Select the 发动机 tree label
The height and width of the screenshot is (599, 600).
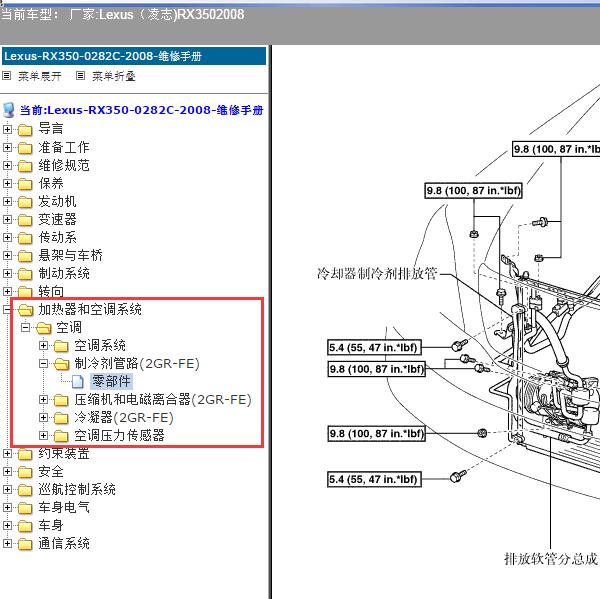click(x=57, y=201)
